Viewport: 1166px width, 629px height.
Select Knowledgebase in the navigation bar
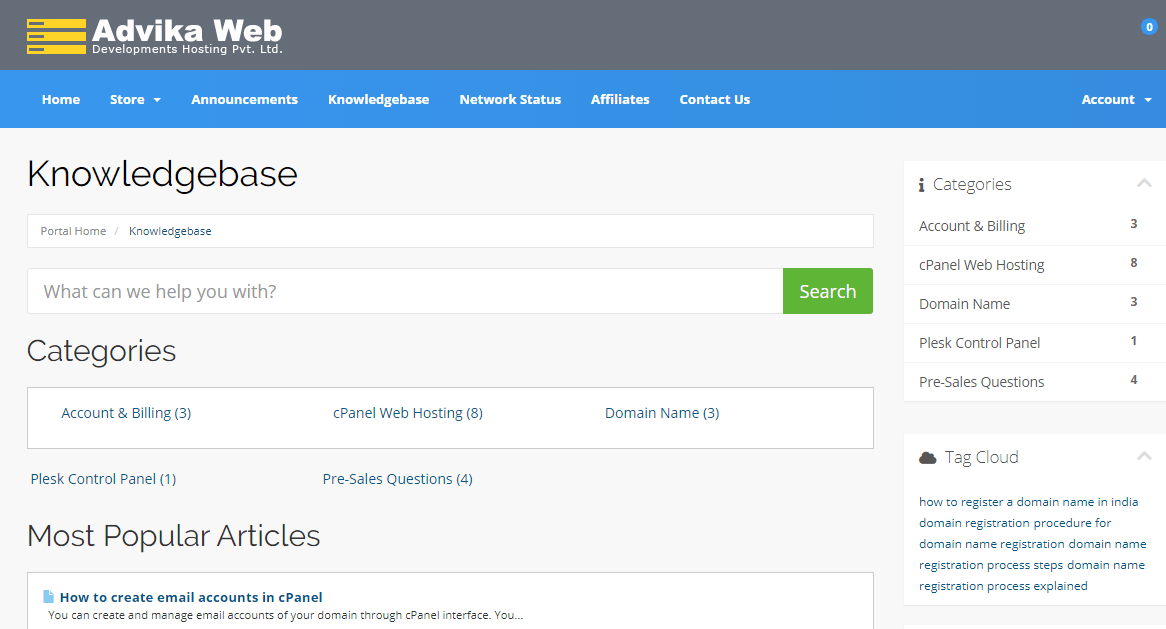pyautogui.click(x=379, y=100)
